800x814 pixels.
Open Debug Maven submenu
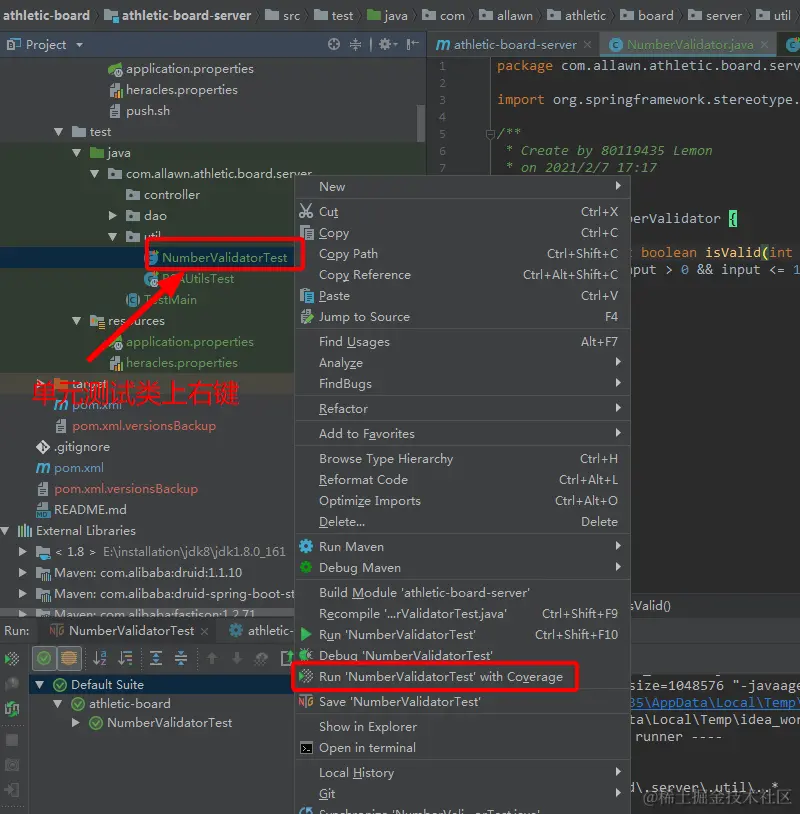pyautogui.click(x=463, y=567)
